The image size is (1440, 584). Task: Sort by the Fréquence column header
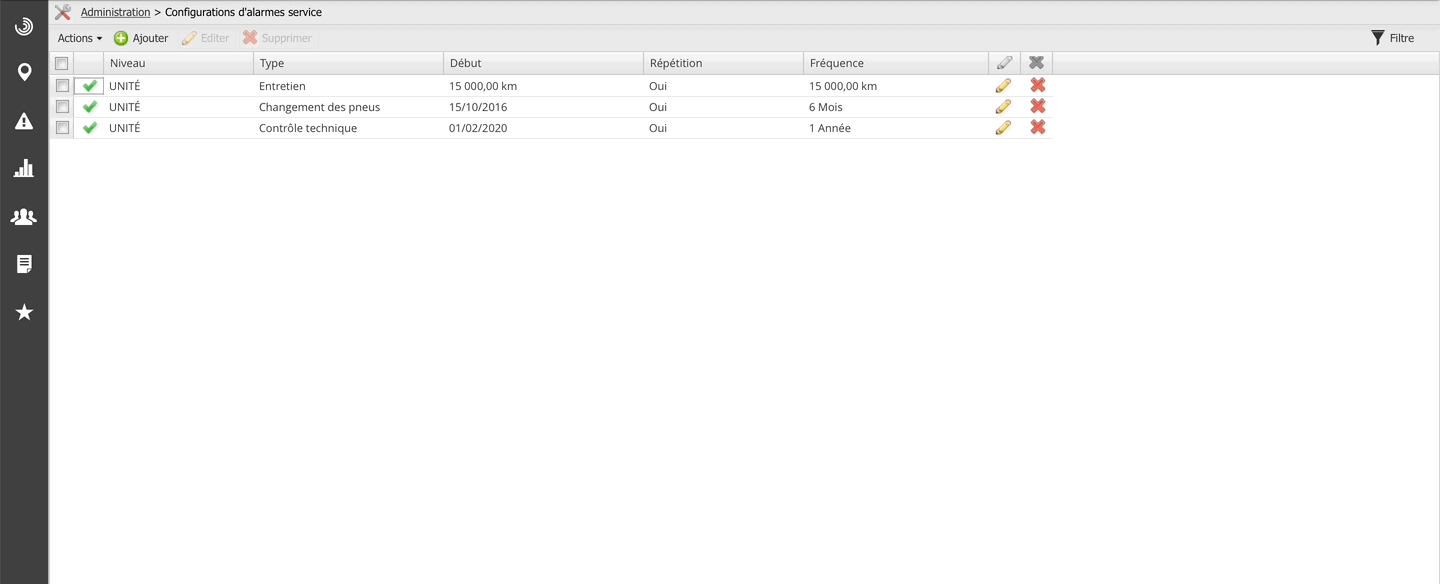(895, 63)
